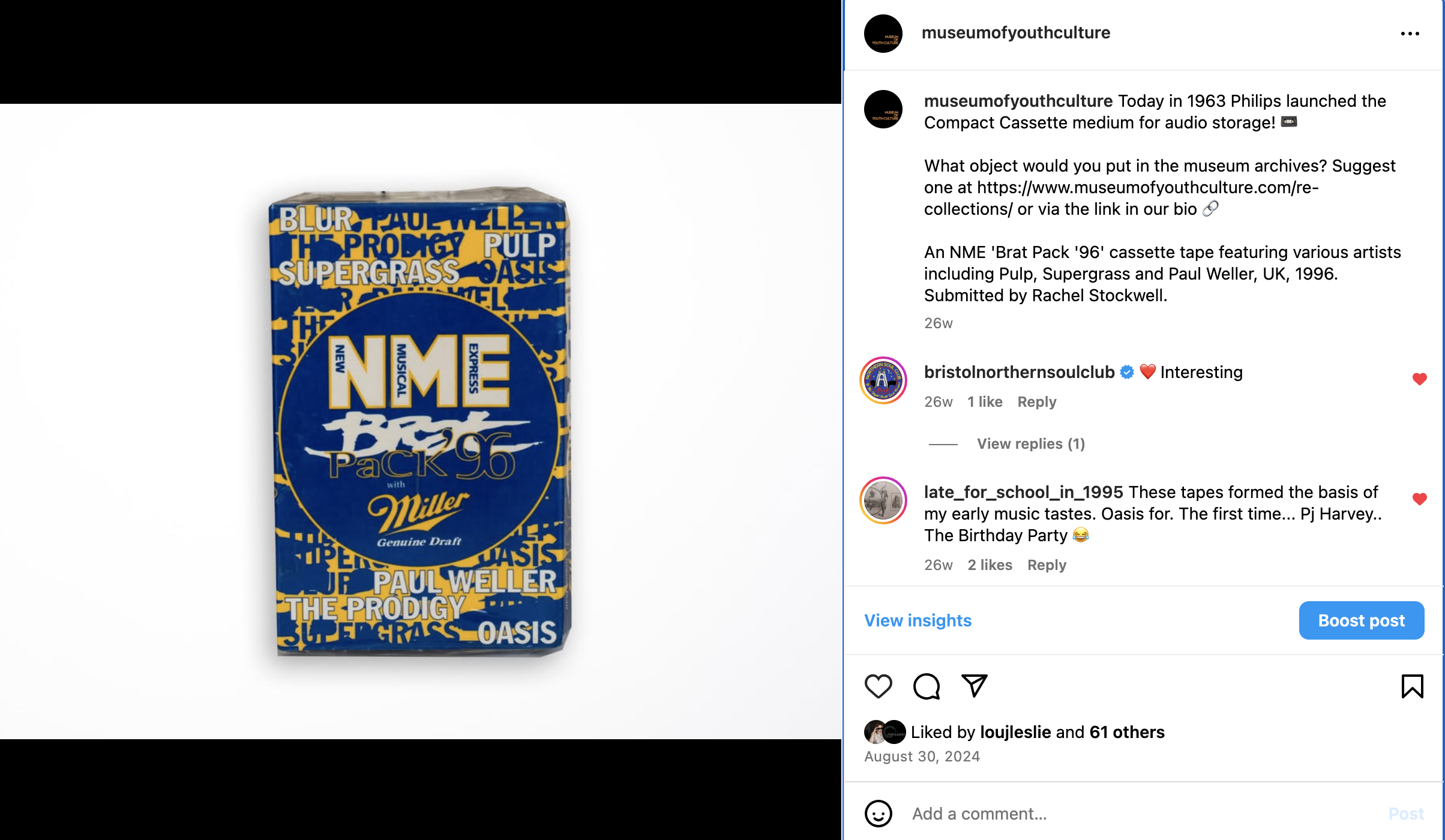
Task: Open the three-dots more options menu
Action: coord(1410,34)
